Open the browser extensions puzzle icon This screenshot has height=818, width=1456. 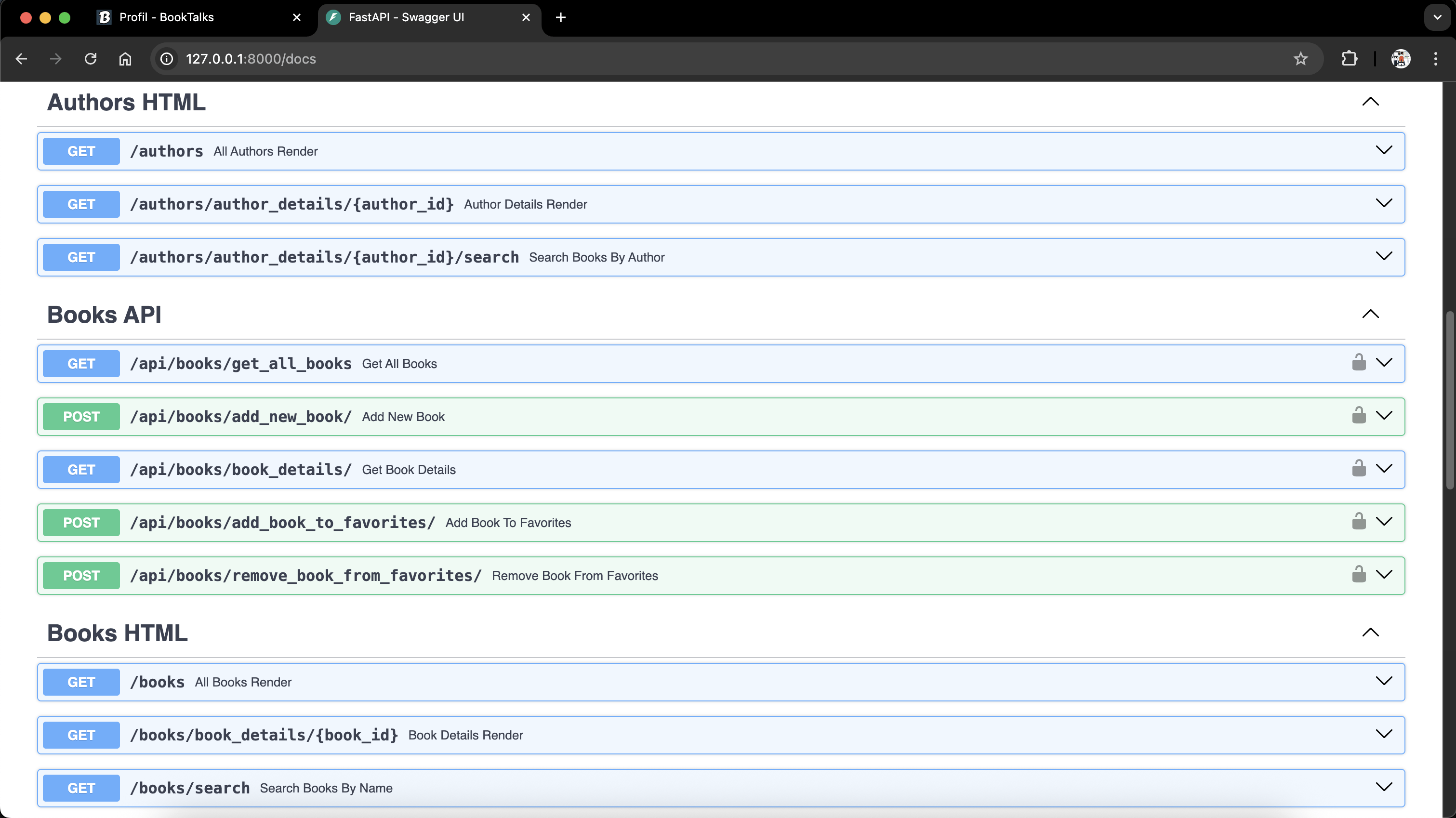click(x=1349, y=59)
